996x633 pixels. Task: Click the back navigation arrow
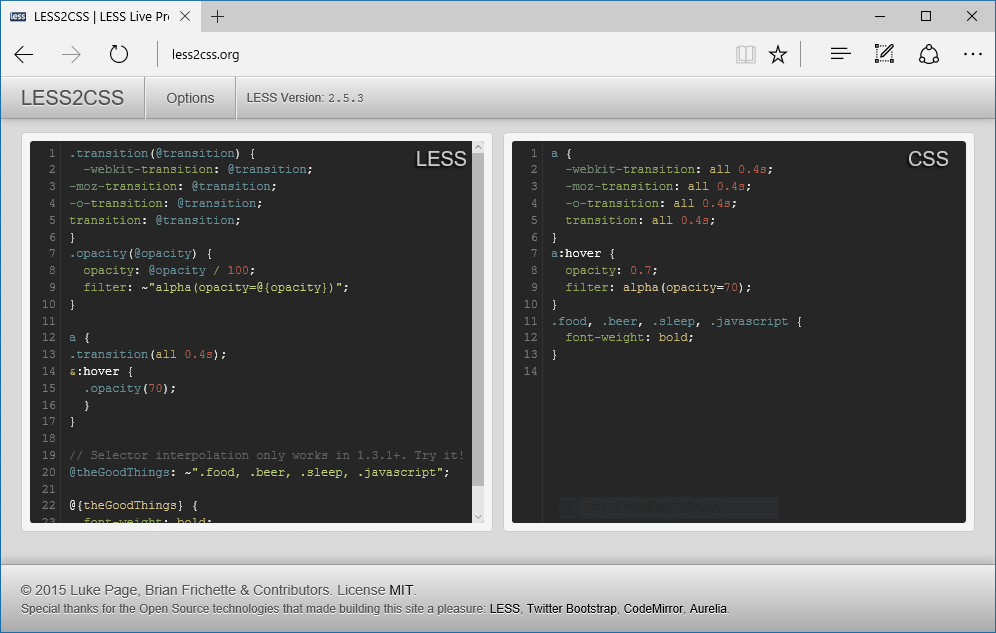coord(24,54)
